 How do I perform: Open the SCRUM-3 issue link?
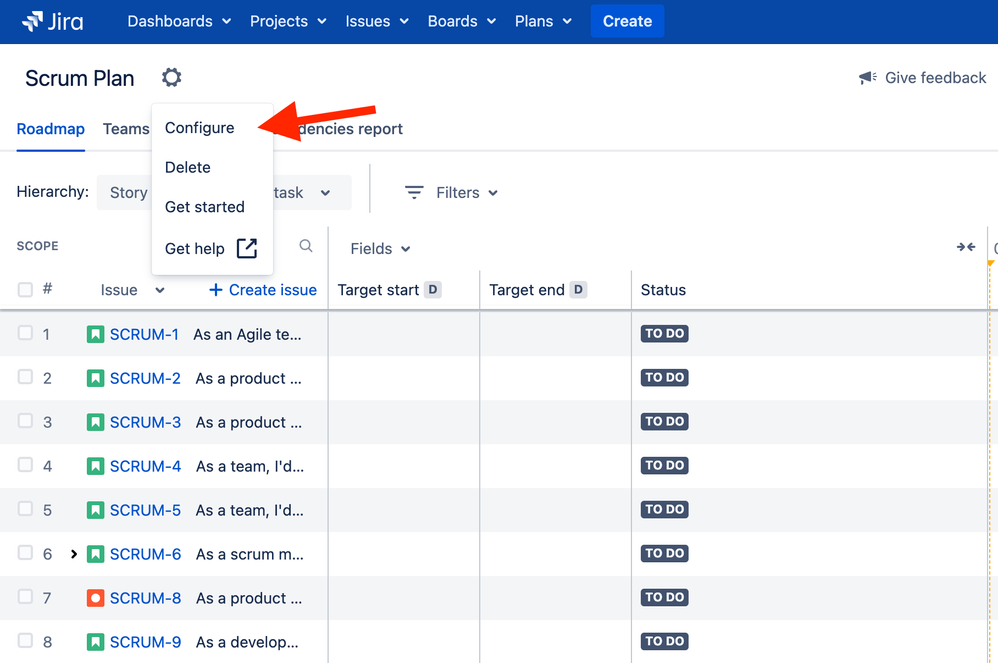coord(145,422)
